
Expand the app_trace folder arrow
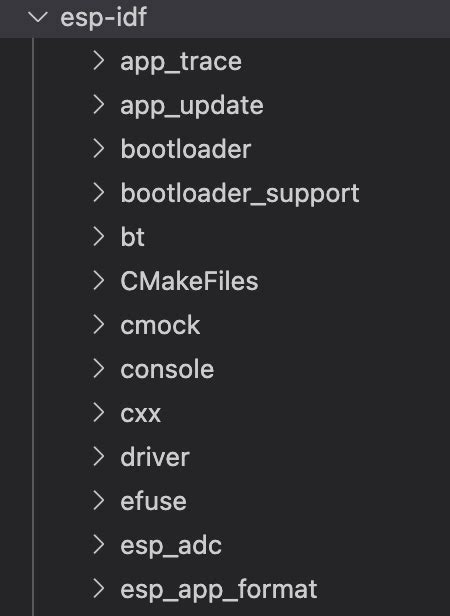click(99, 61)
